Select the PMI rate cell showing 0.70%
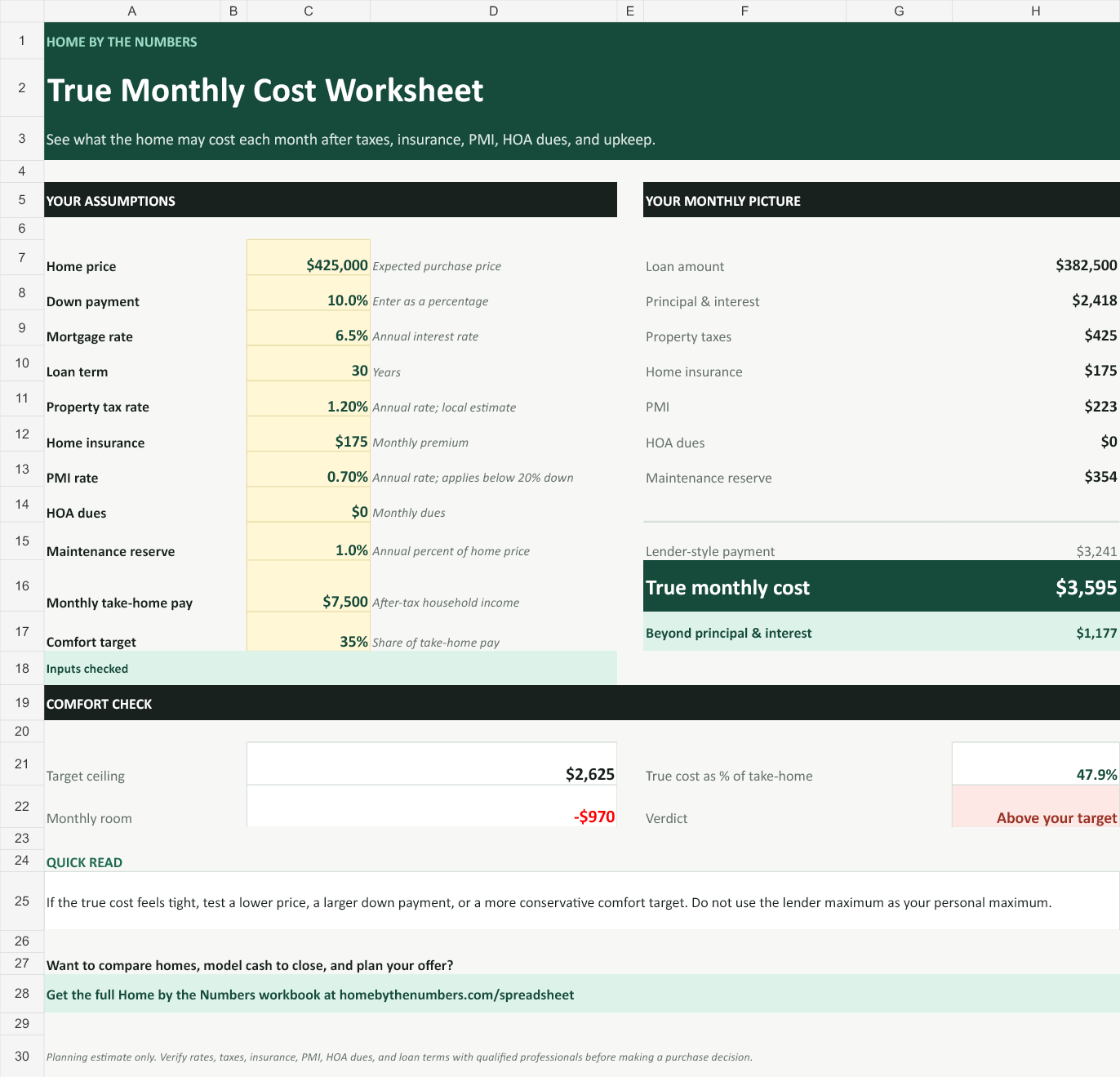The height and width of the screenshot is (1077, 1120). point(309,470)
